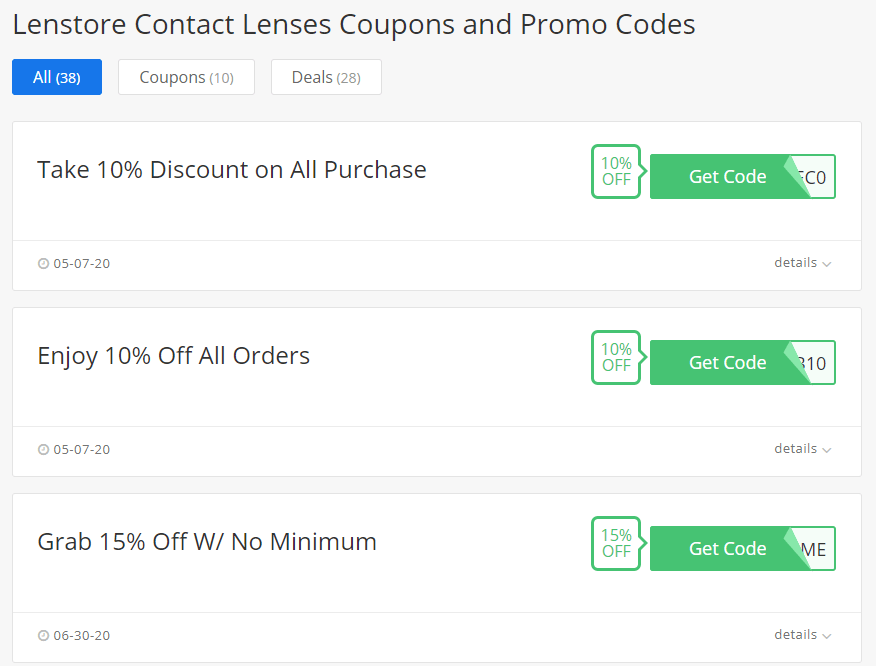Get Code for Enjoy 10% Off All Orders
Viewport: 876px width, 666px height.
[x=727, y=363]
